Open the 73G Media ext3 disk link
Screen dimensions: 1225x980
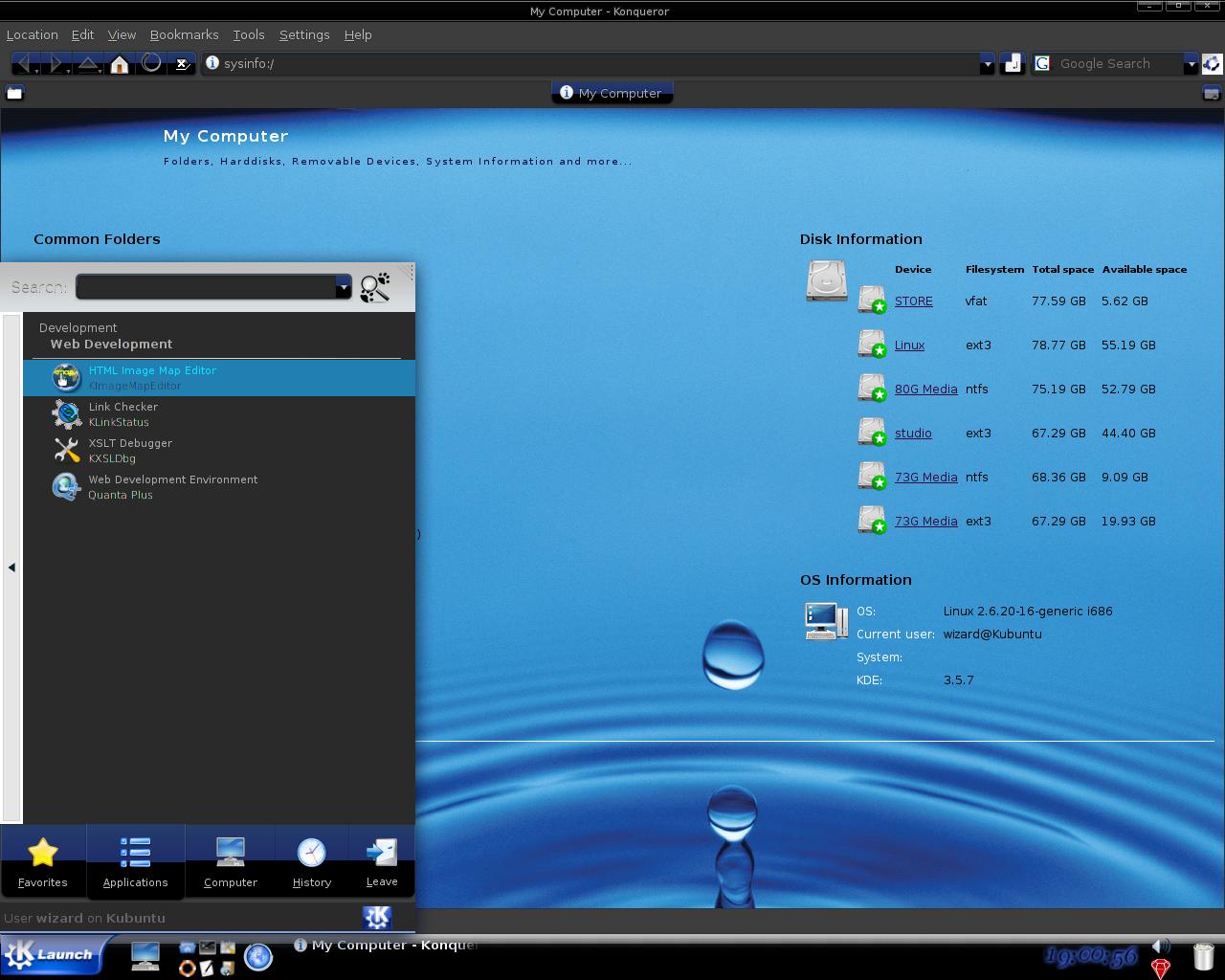tap(925, 521)
